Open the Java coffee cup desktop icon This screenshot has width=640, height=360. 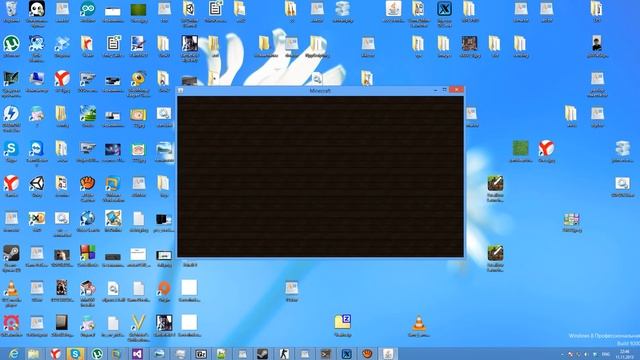(x=393, y=9)
